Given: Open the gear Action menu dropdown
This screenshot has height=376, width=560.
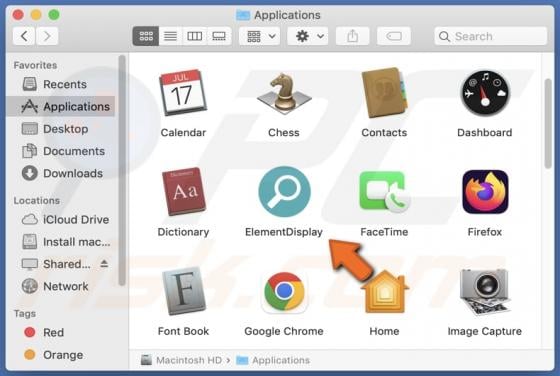Looking at the screenshot, I should click(308, 36).
